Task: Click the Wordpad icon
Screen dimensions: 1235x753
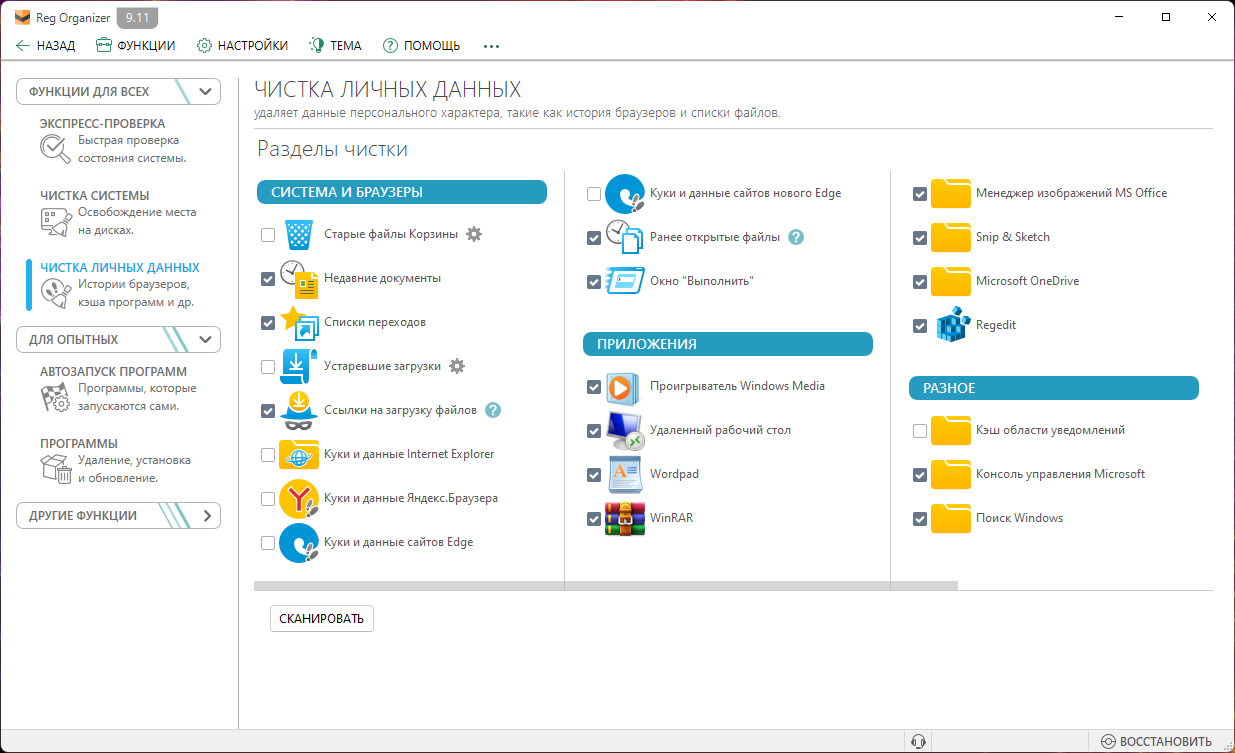Action: click(625, 475)
